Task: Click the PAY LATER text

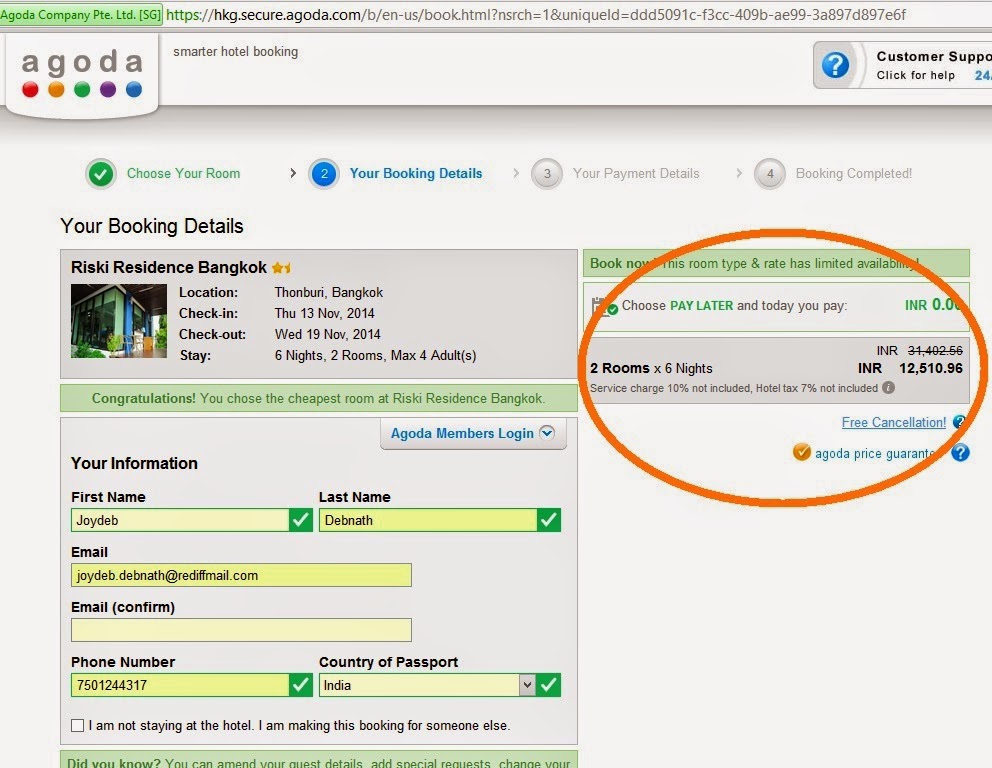Action: tap(702, 306)
